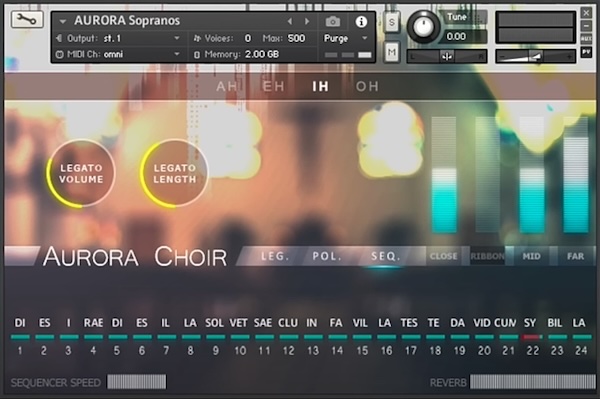The height and width of the screenshot is (399, 600).
Task: Select sequencer step 10 syllable VET
Action: point(239,323)
